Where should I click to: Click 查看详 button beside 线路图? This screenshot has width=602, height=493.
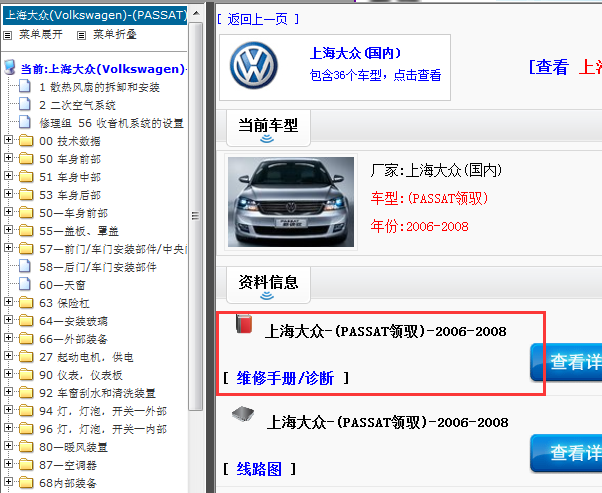click(x=566, y=453)
